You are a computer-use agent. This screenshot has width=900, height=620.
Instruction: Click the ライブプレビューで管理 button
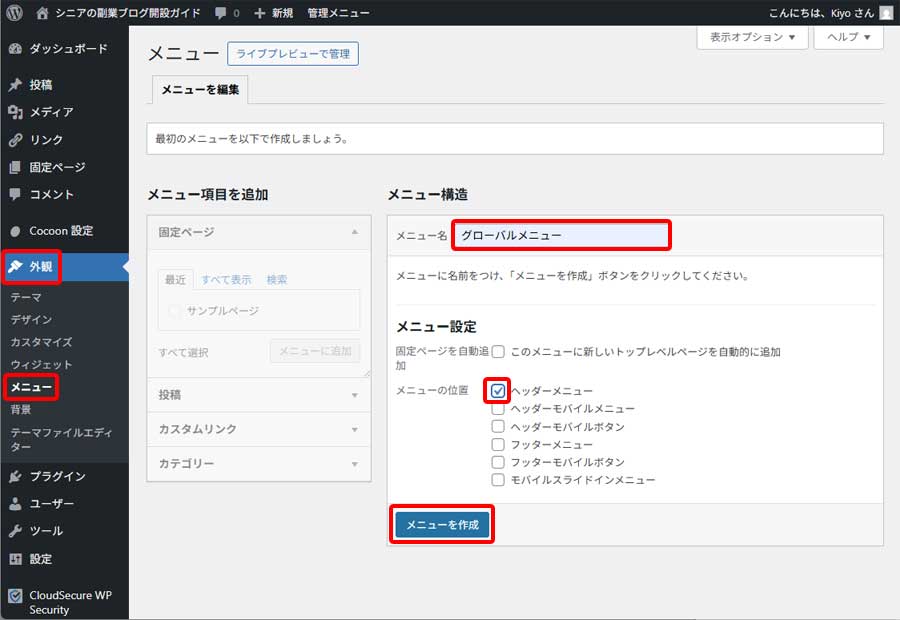pyautogui.click(x=293, y=54)
